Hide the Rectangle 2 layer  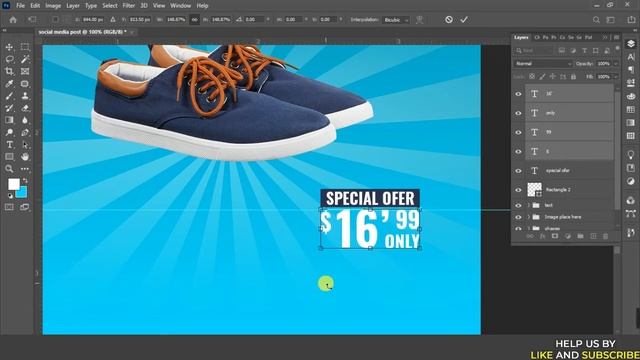coord(518,190)
